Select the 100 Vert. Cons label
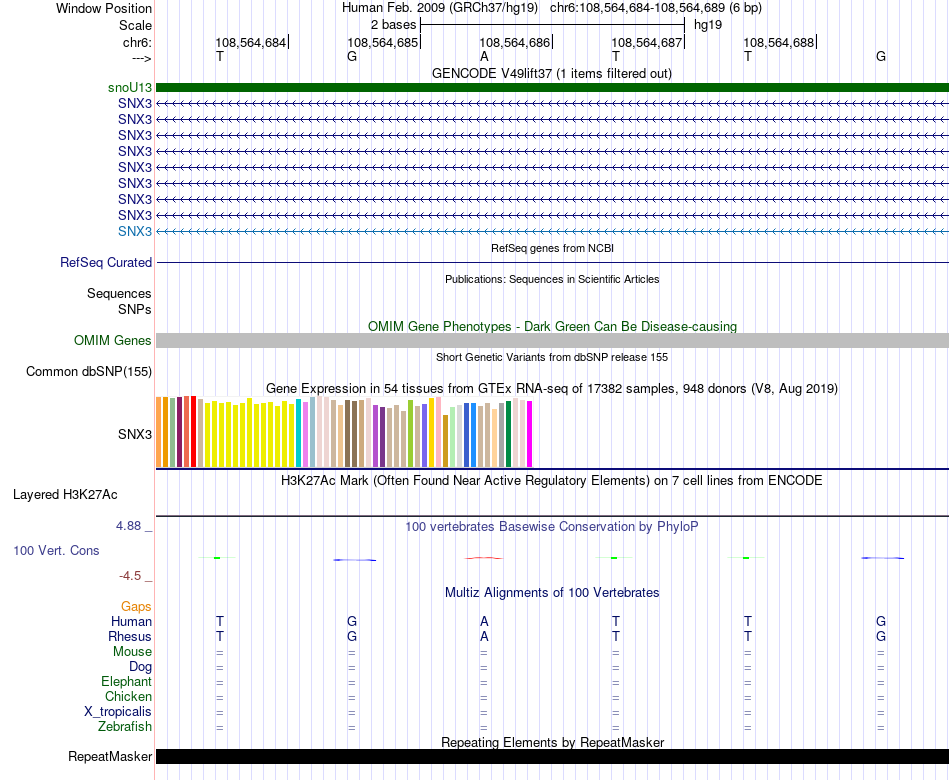The image size is (950, 780). click(56, 550)
